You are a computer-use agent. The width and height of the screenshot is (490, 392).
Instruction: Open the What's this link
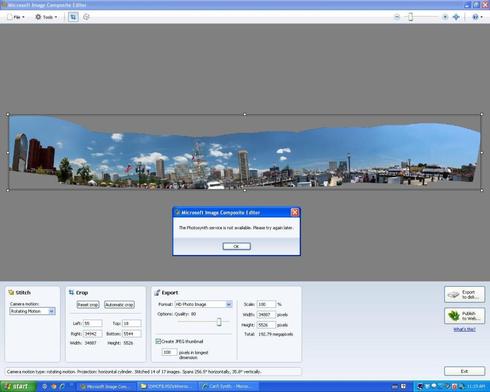(464, 329)
